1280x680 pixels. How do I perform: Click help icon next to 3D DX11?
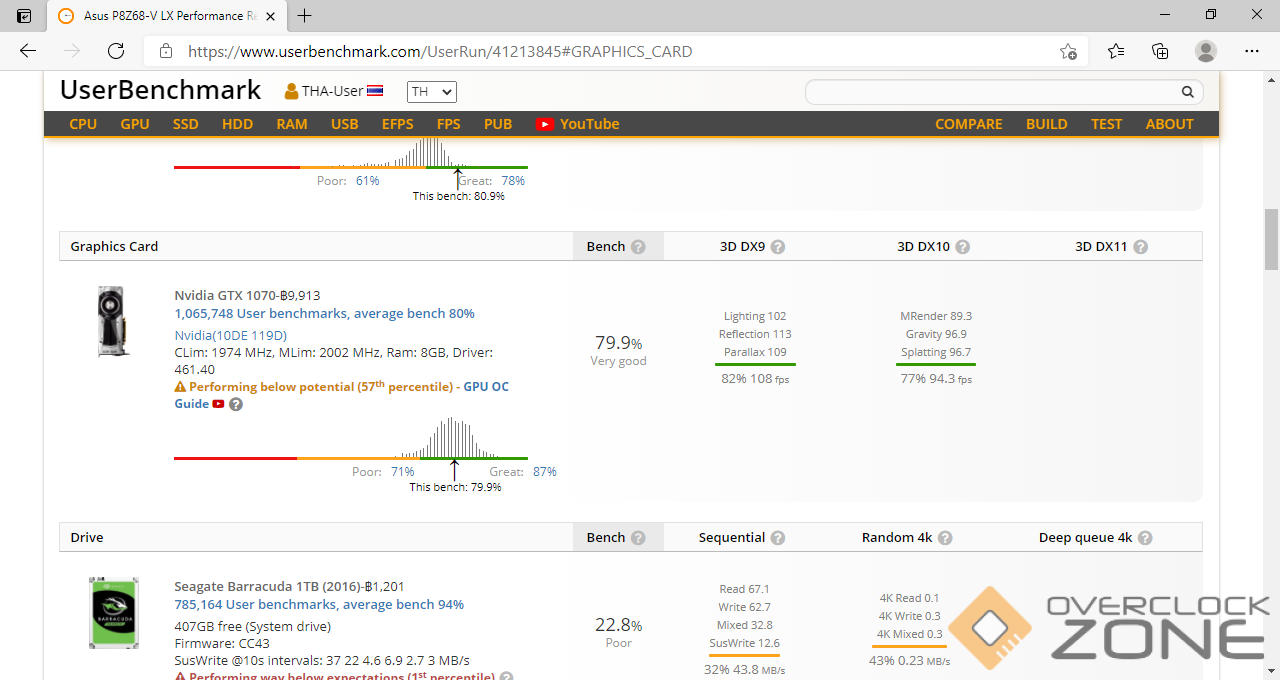tap(1141, 247)
